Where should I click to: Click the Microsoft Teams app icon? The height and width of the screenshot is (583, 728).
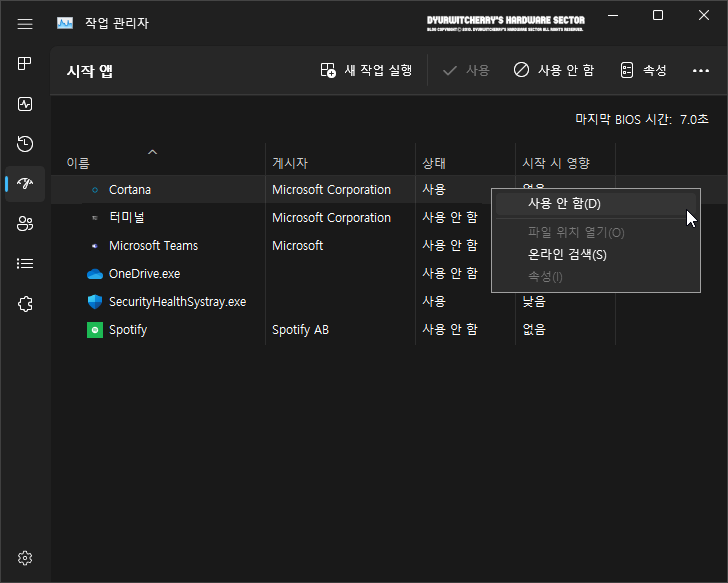(95, 246)
